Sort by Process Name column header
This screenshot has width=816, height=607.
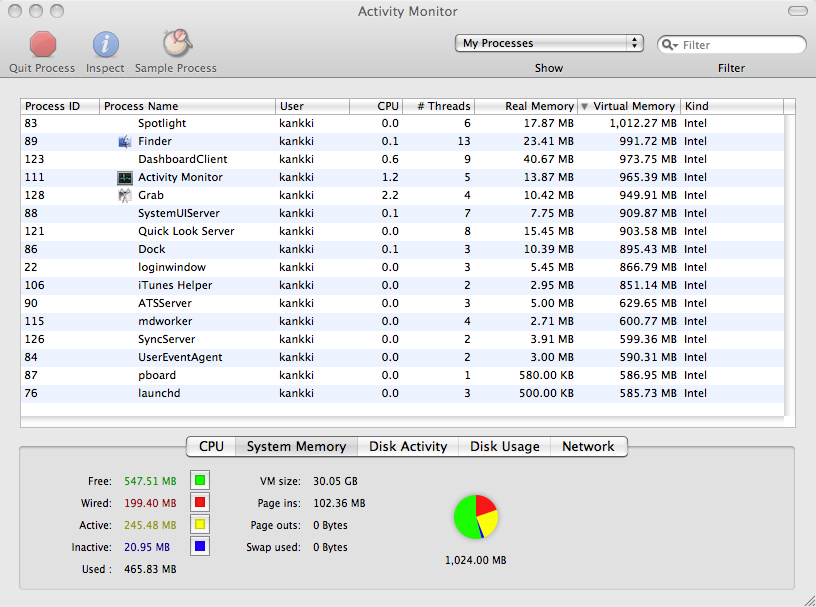tap(187, 106)
